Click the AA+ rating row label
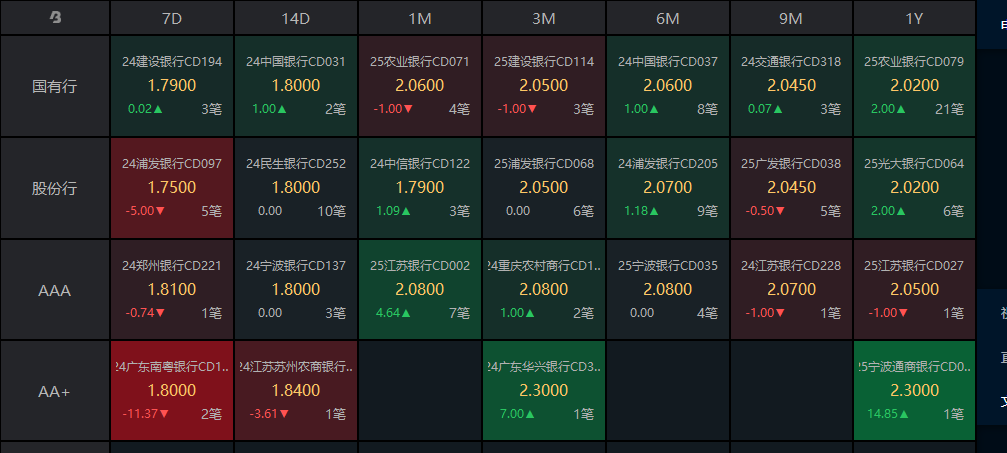 [x=55, y=391]
